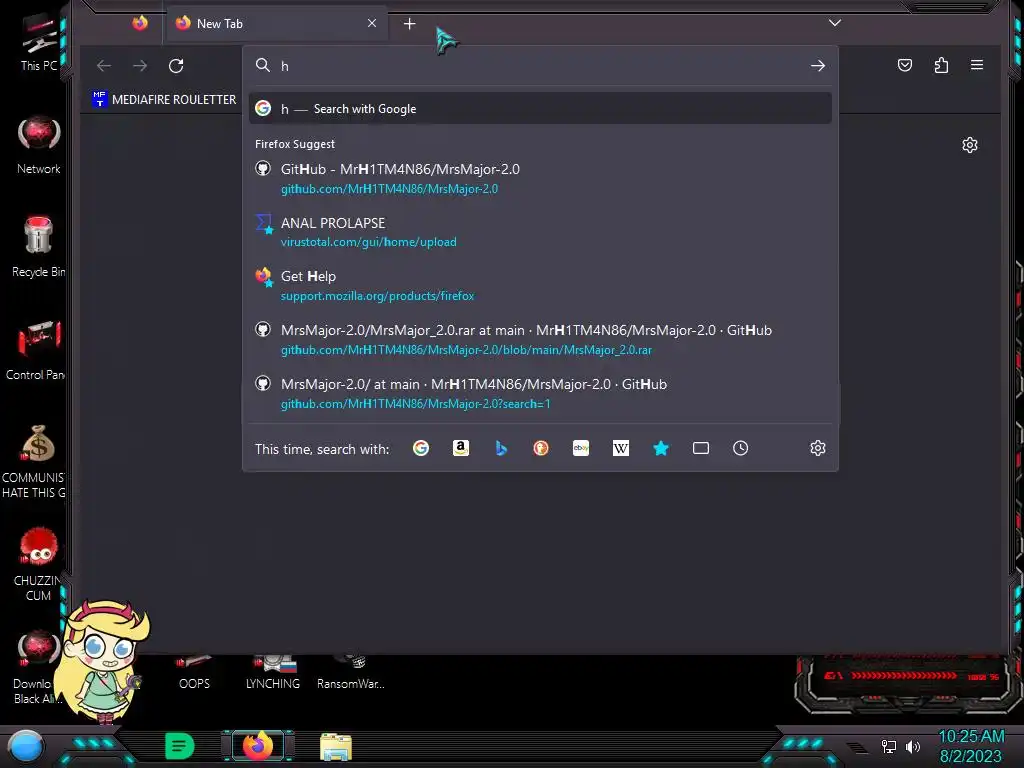Open search settings gear in dropdown

click(818, 448)
